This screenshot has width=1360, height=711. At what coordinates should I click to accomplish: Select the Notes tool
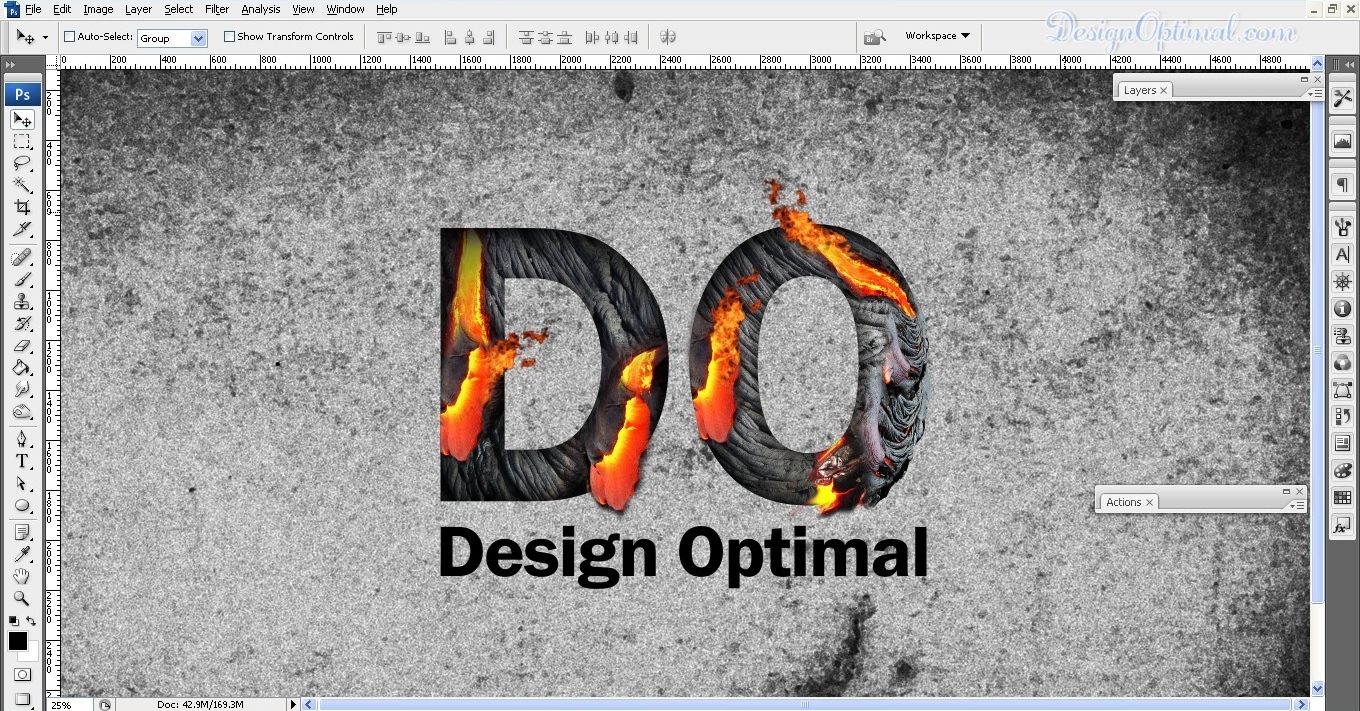(x=22, y=533)
